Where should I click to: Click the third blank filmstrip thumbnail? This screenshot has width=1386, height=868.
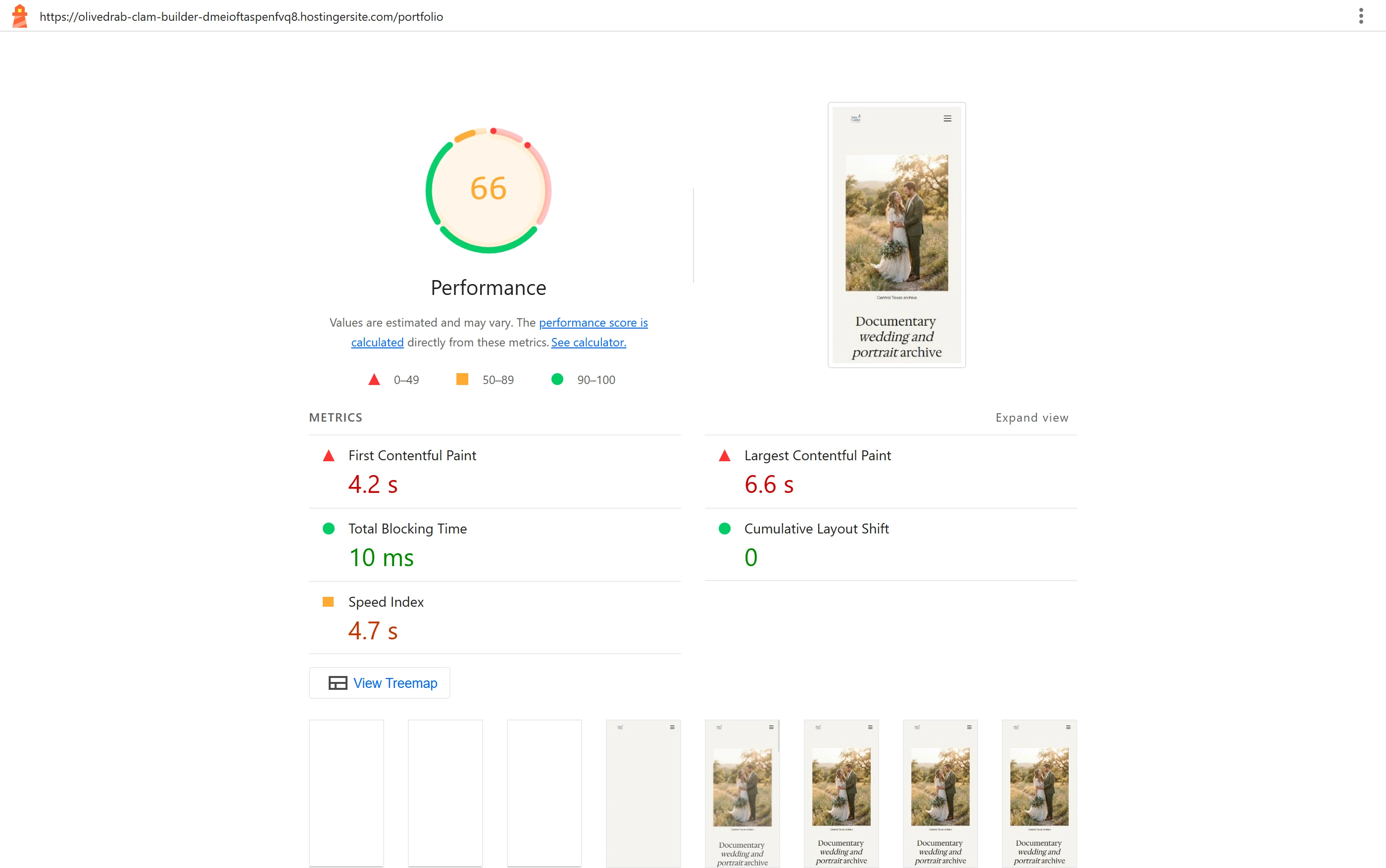tap(544, 793)
